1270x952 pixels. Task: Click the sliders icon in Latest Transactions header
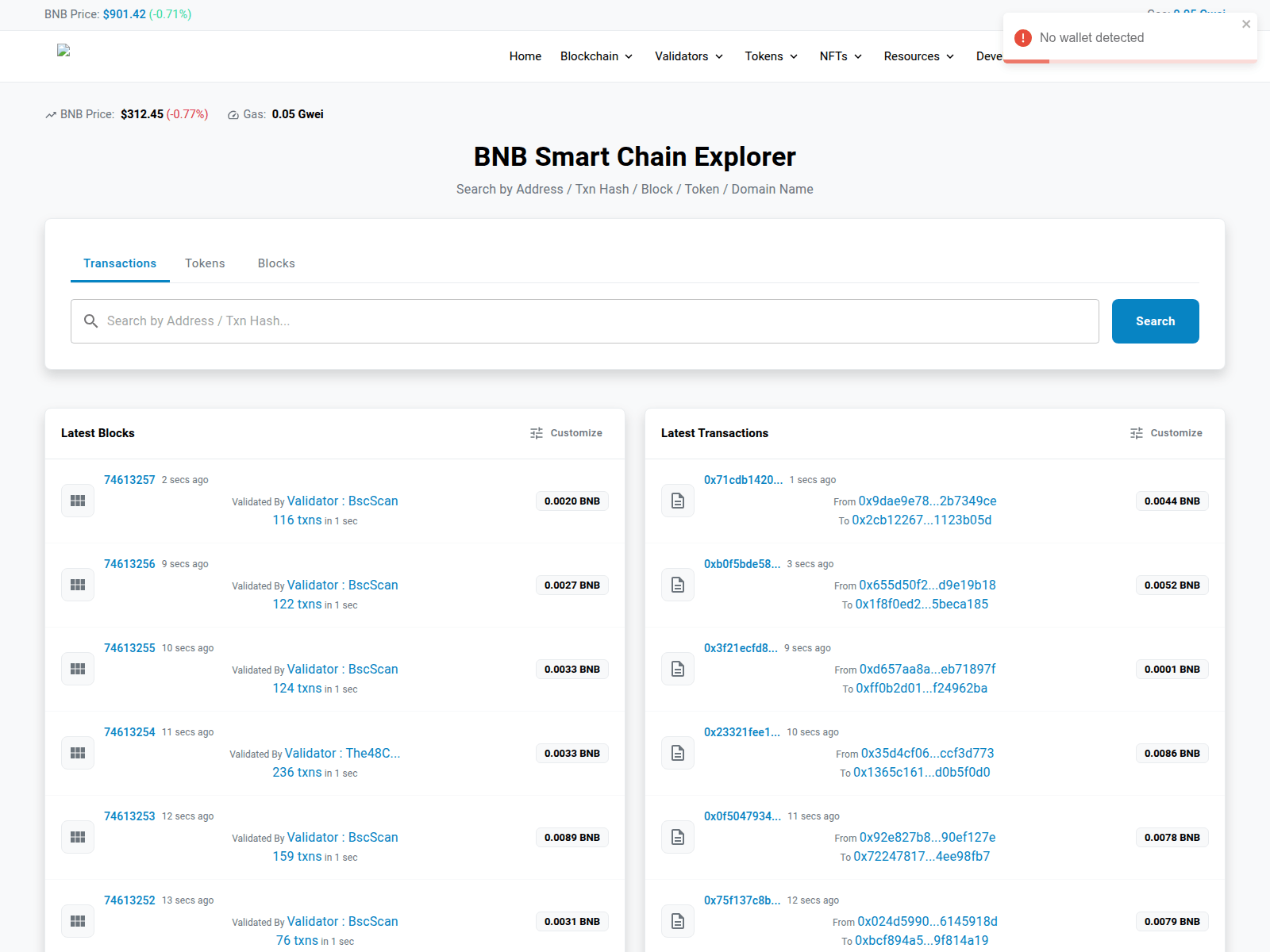coord(1137,433)
